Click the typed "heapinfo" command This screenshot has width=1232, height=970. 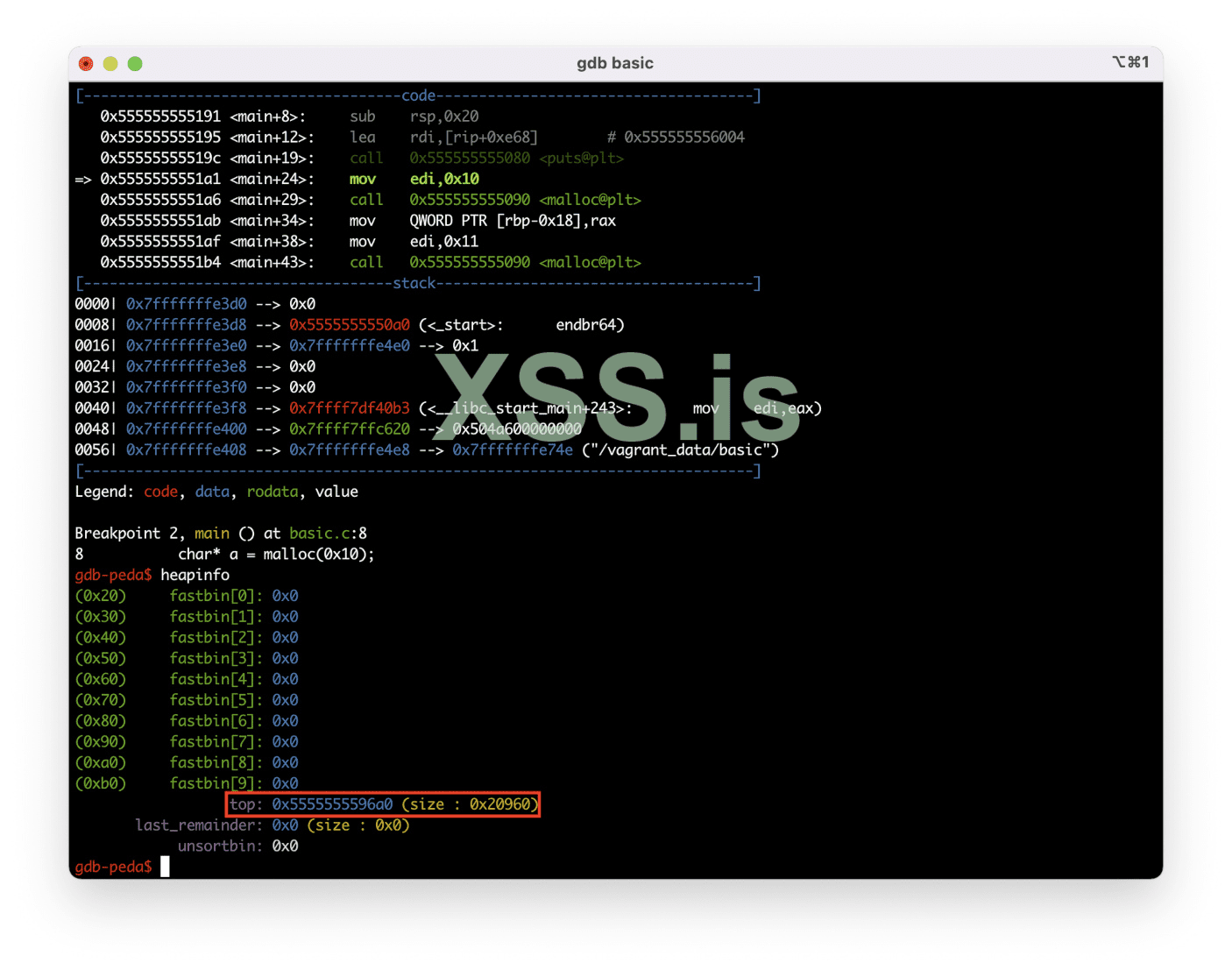195,576
